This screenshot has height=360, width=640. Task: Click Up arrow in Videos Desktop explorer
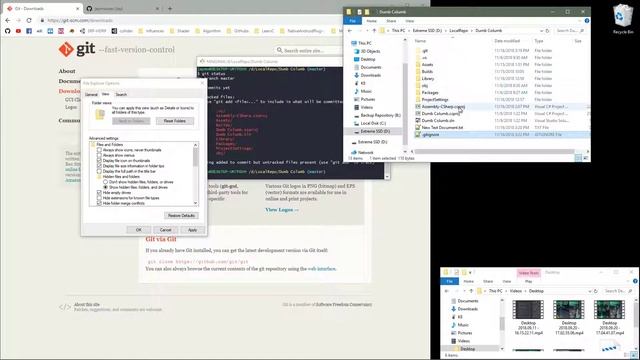[471, 291]
